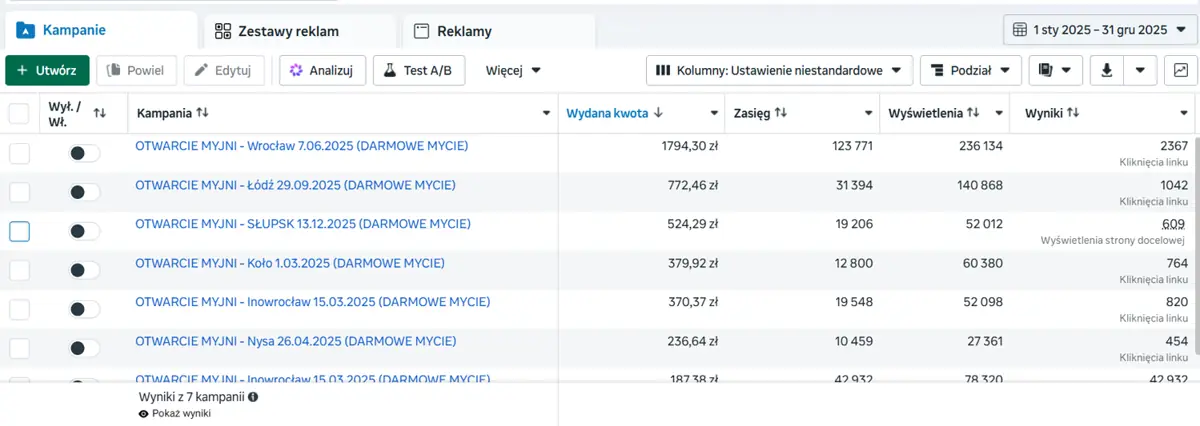
Task: Open Kolumny settings dropdown
Action: 779,70
